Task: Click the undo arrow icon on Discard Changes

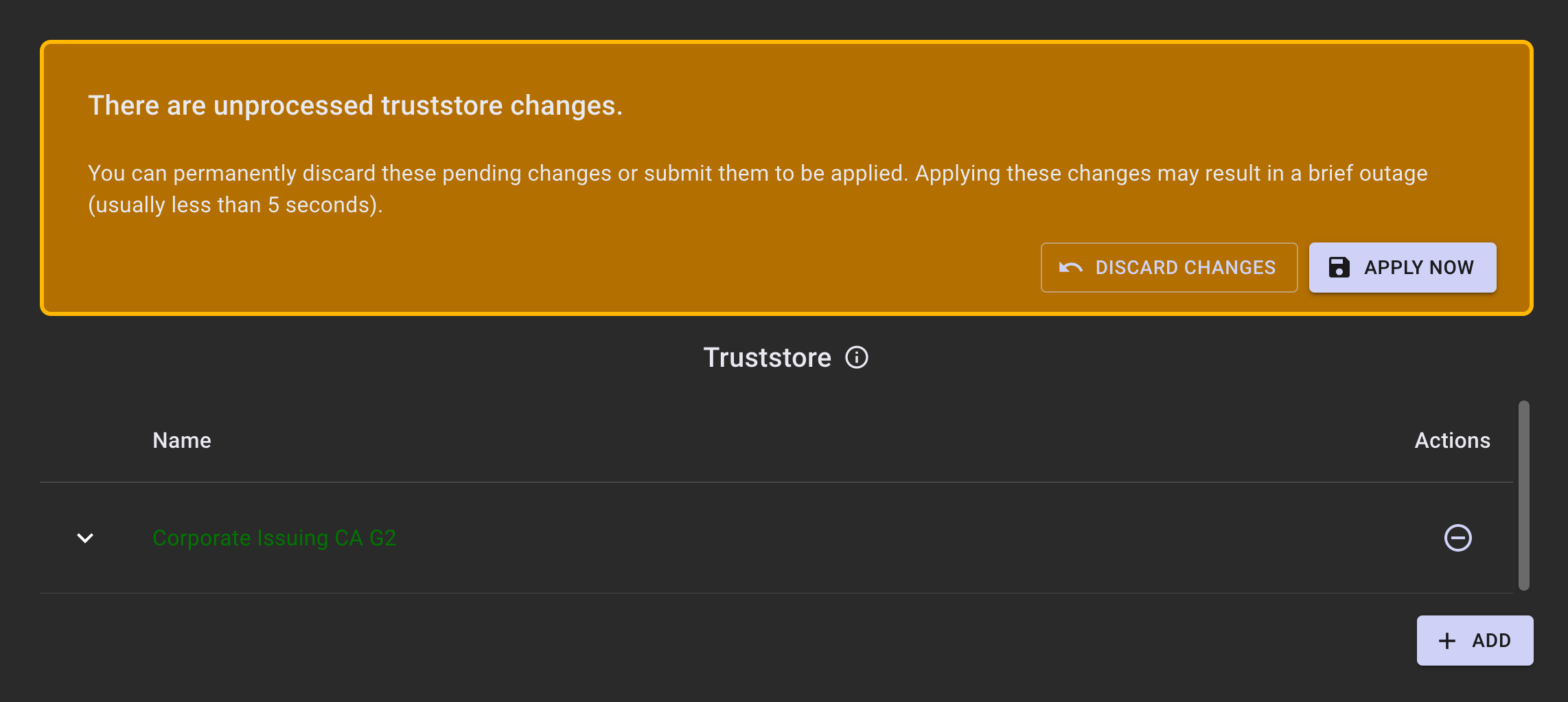Action: click(1070, 268)
